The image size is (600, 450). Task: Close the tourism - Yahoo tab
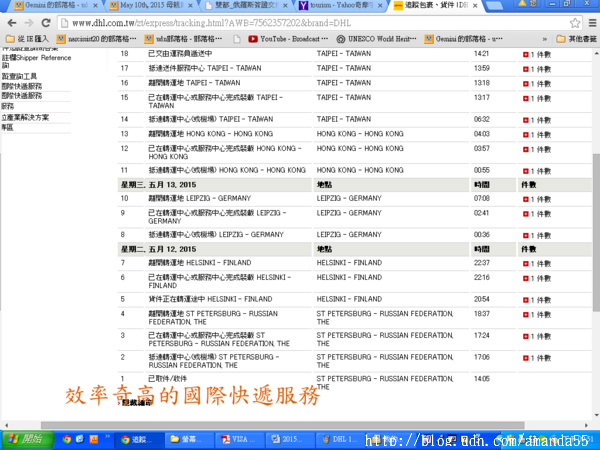[x=380, y=6]
